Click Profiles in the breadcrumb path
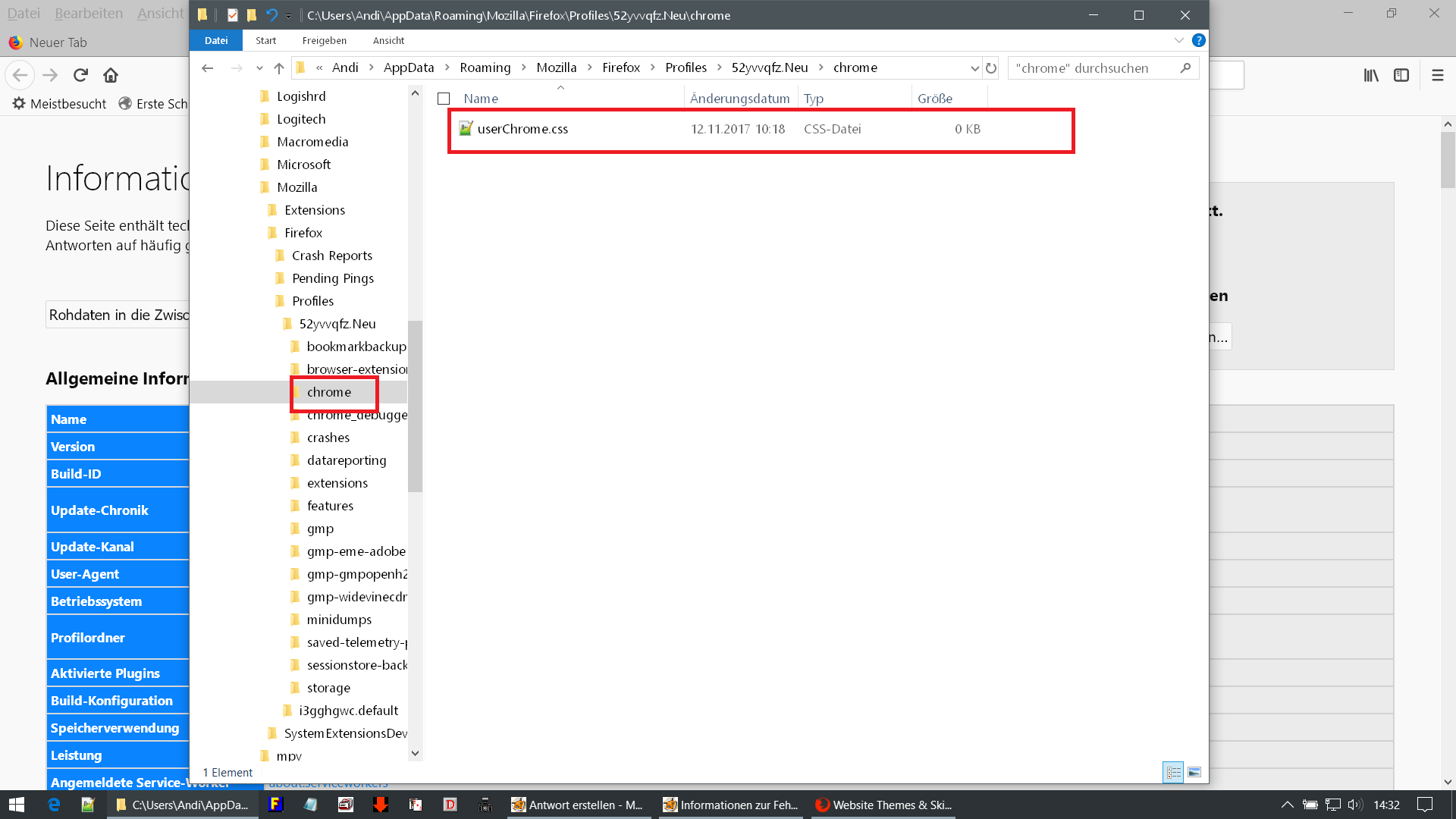This screenshot has width=1456, height=819. point(686,67)
